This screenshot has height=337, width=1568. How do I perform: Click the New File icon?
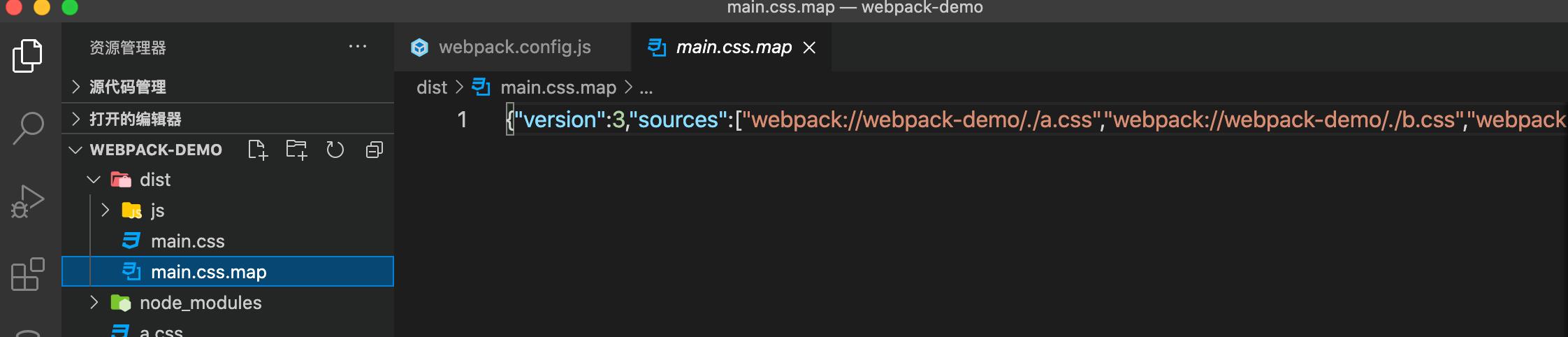[x=258, y=150]
